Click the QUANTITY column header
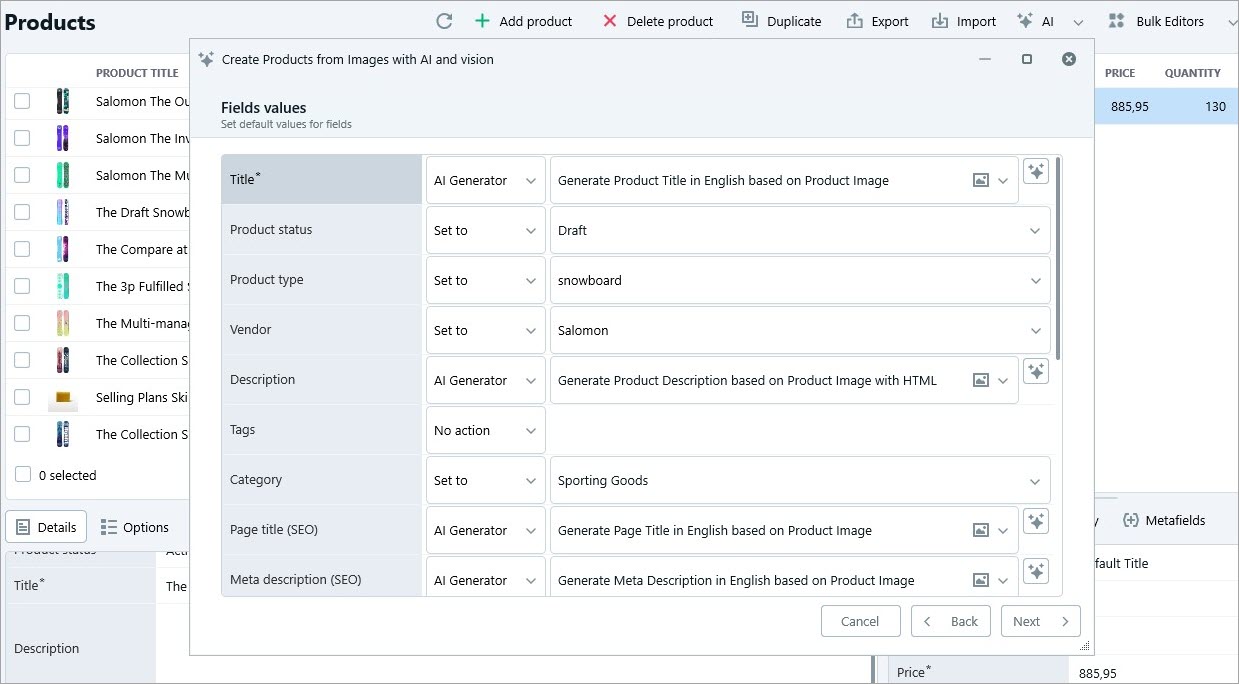The width and height of the screenshot is (1239, 684). [1192, 73]
